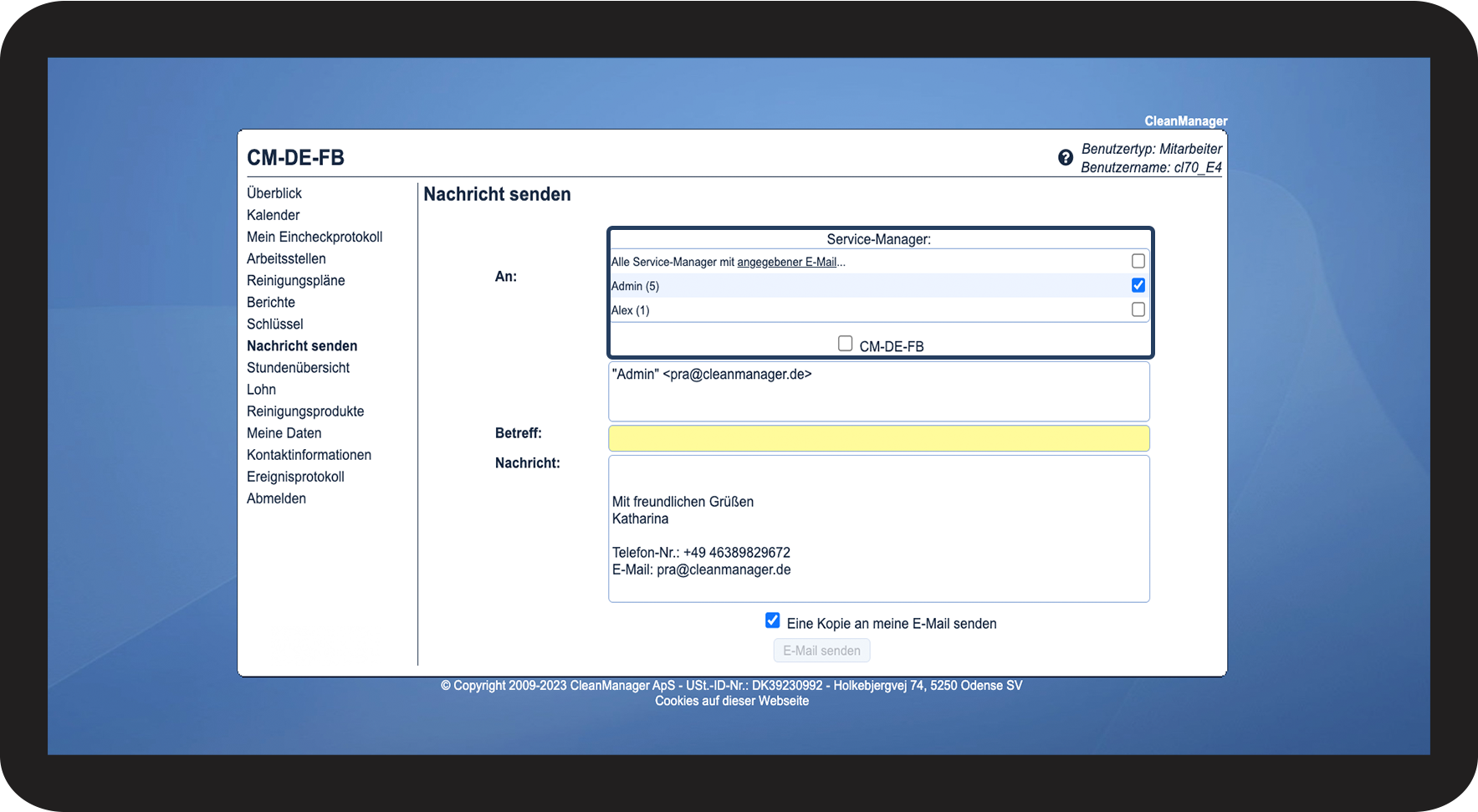Image resolution: width=1478 pixels, height=812 pixels.
Task: Click the CleanManager link at top right
Action: click(x=1185, y=121)
